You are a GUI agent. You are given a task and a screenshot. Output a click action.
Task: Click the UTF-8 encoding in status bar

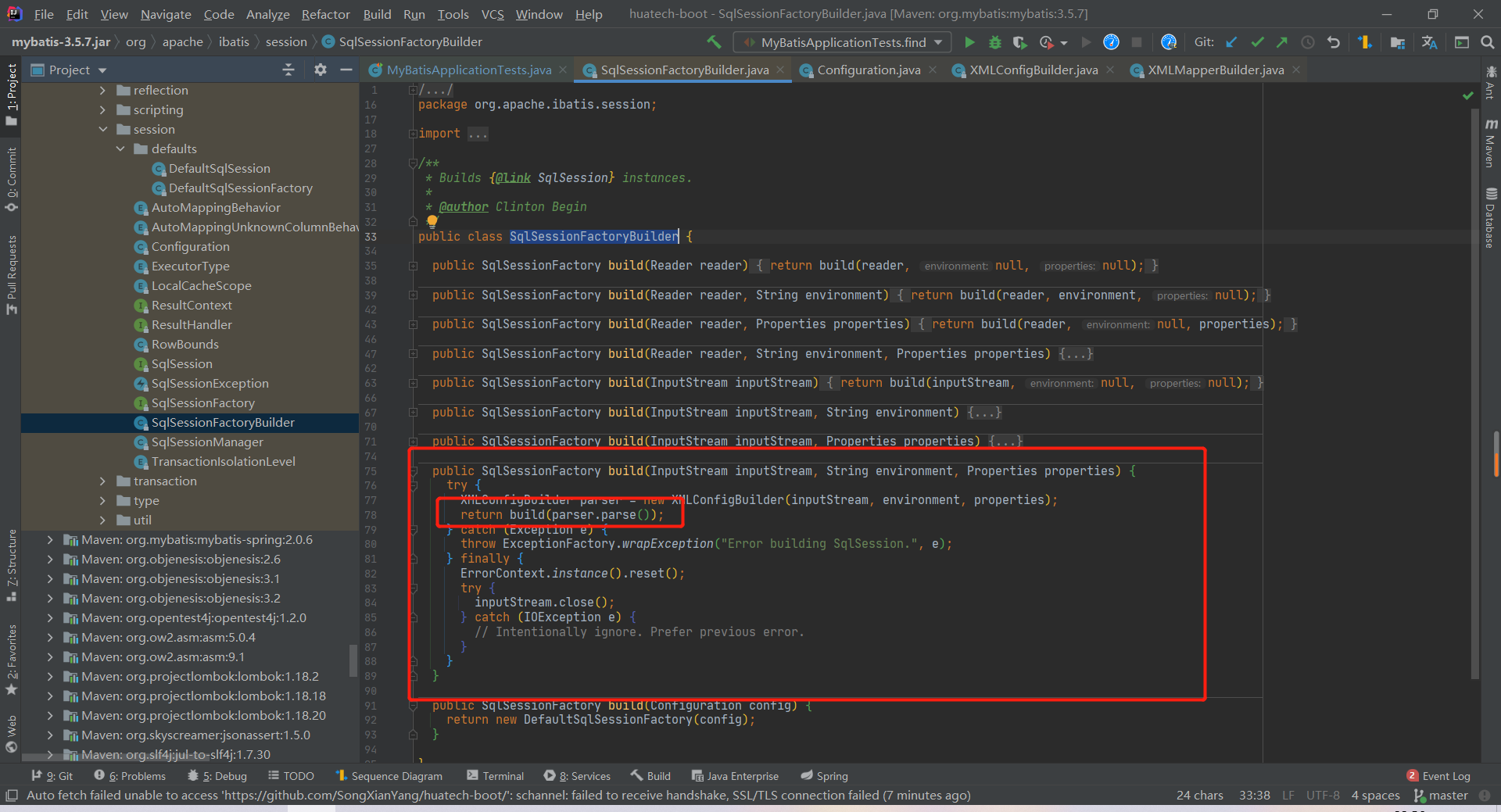(1323, 796)
